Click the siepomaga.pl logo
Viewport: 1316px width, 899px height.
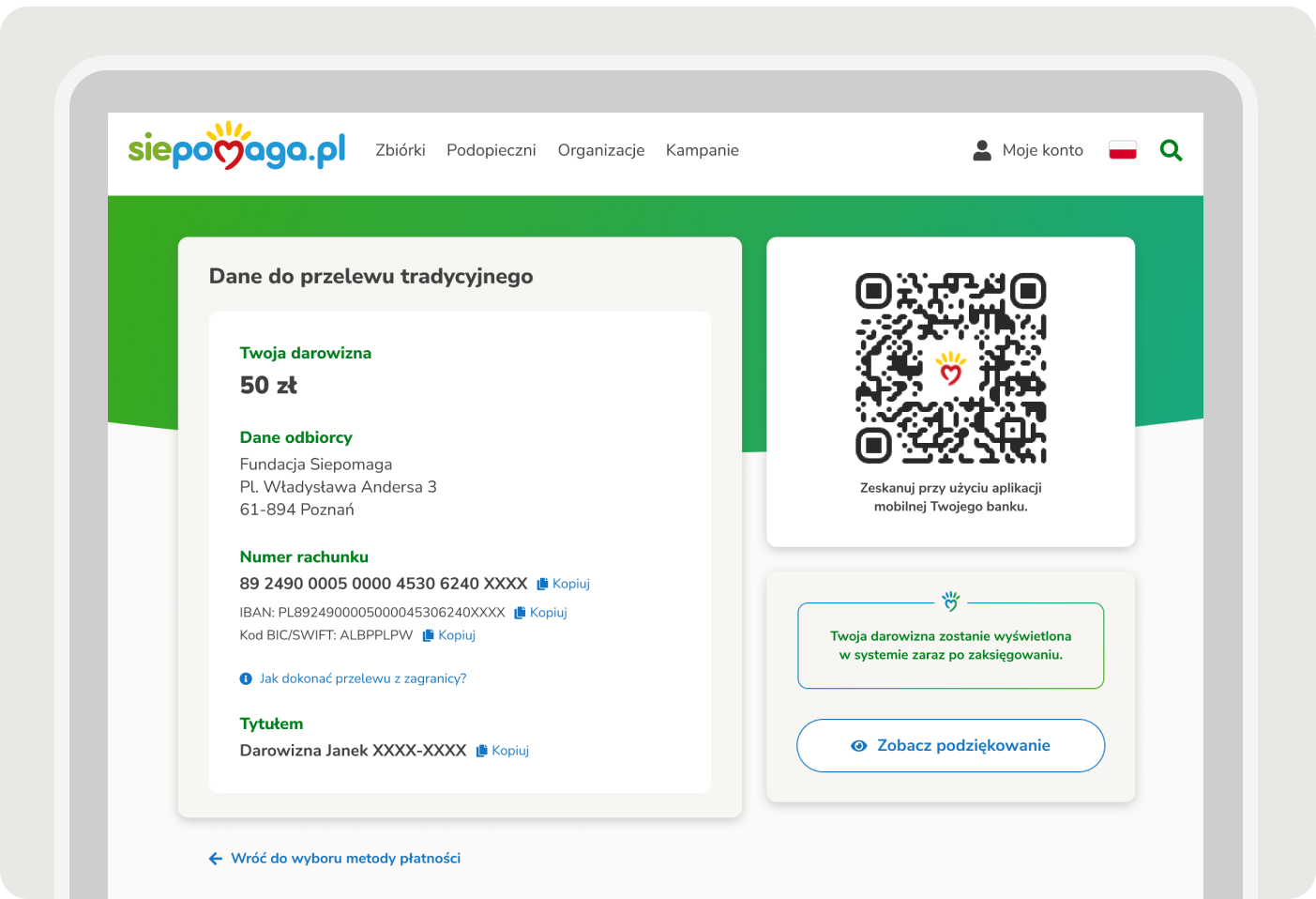click(x=236, y=148)
